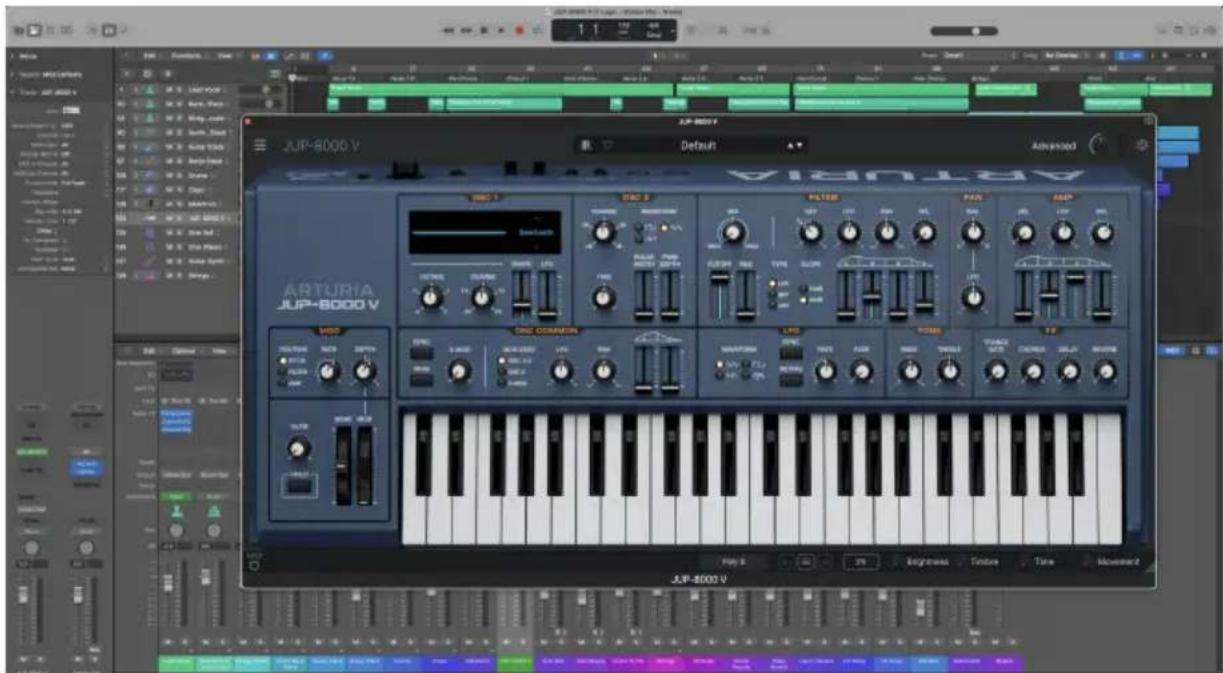1223x673 pixels.
Task: Click the MOD section Rate knob
Action: (x=328, y=372)
